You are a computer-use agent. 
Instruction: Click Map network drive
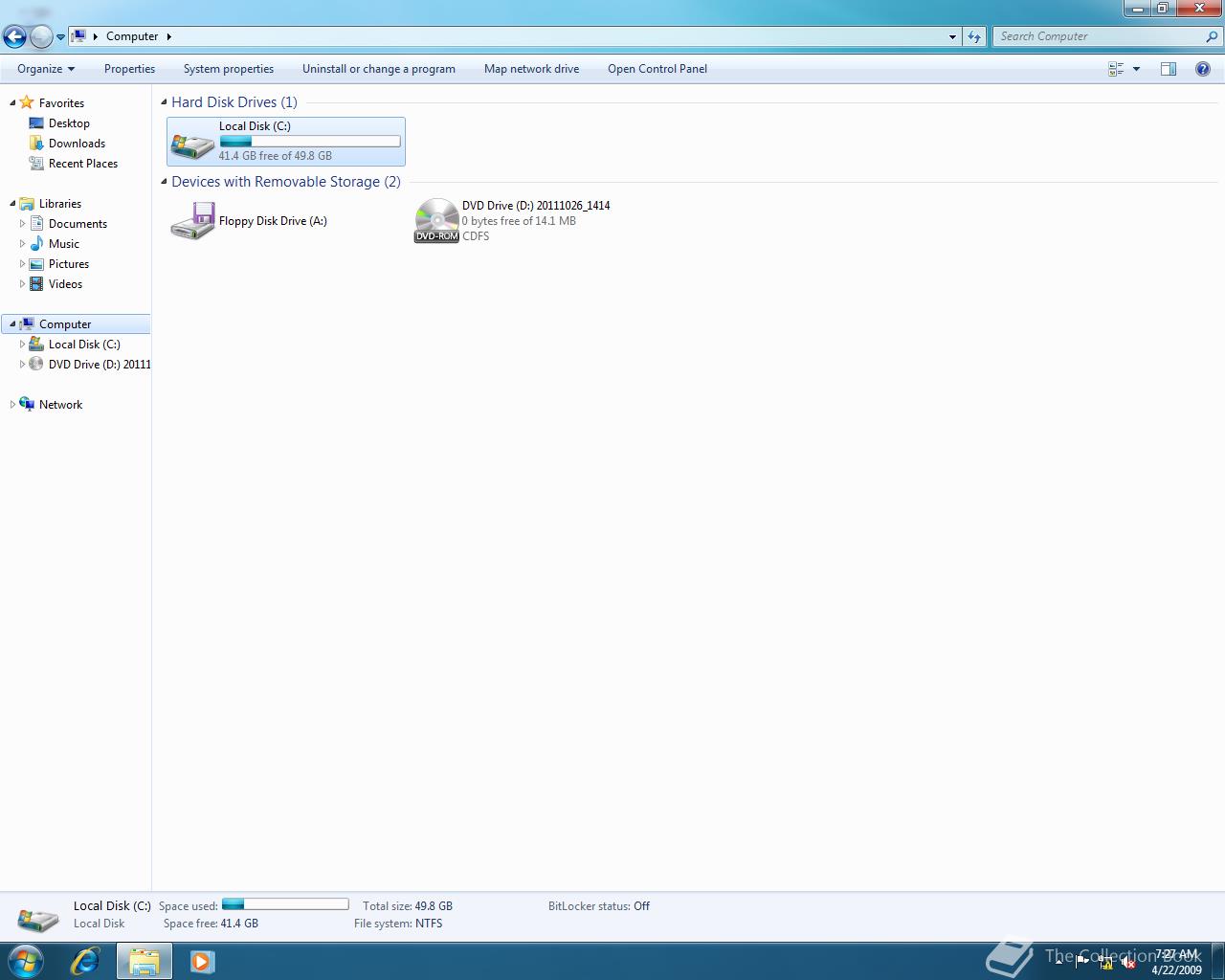coord(531,69)
